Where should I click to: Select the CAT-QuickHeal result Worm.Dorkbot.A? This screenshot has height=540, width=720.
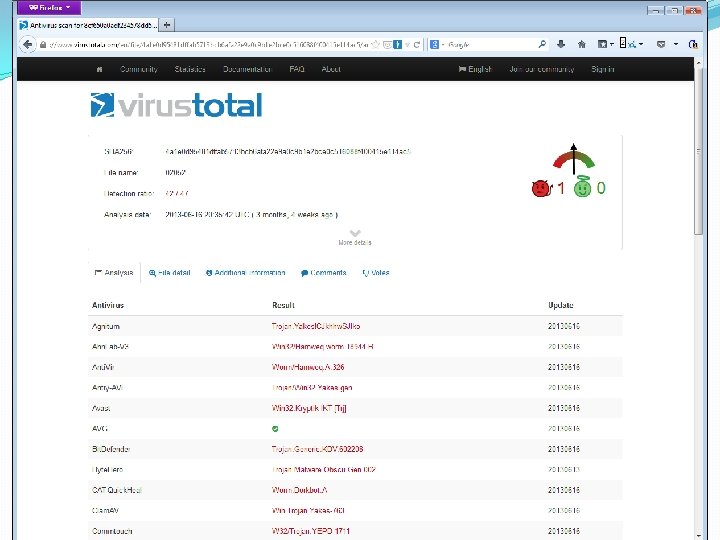299,490
